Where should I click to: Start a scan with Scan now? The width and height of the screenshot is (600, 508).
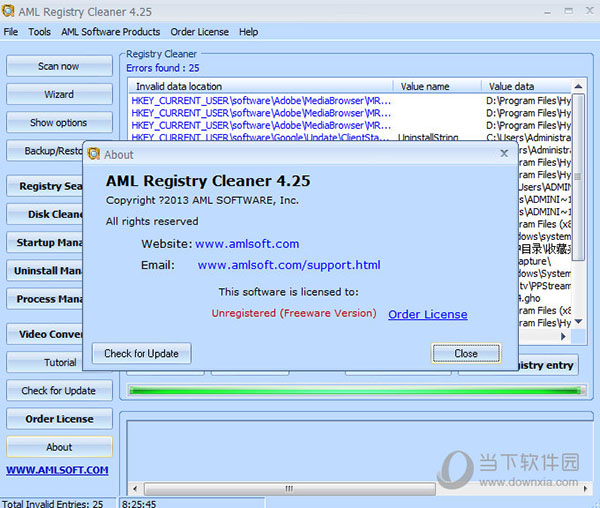[59, 66]
